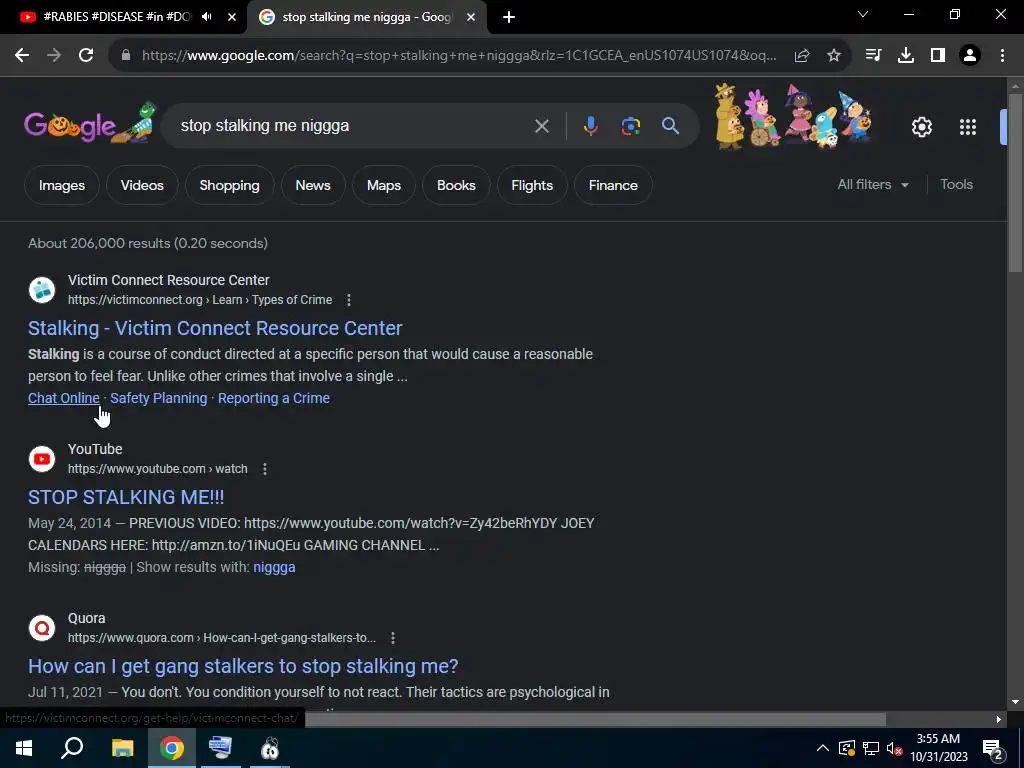Mute the YouTube tab audio

click(206, 17)
